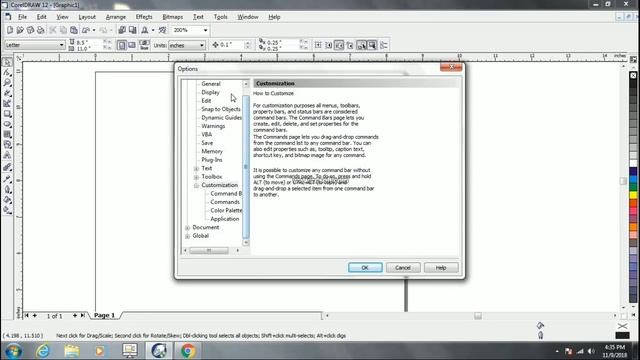This screenshot has width=640, height=360.
Task: Click the Print icon in toolbar
Action: click(x=40, y=30)
